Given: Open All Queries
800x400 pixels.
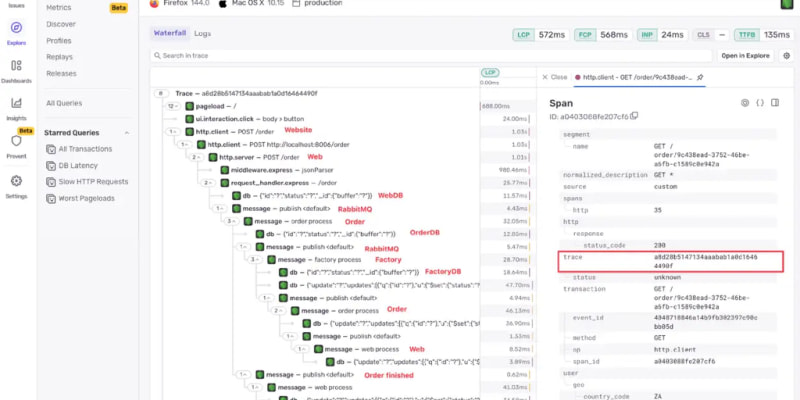Looking at the screenshot, I should 64,103.
